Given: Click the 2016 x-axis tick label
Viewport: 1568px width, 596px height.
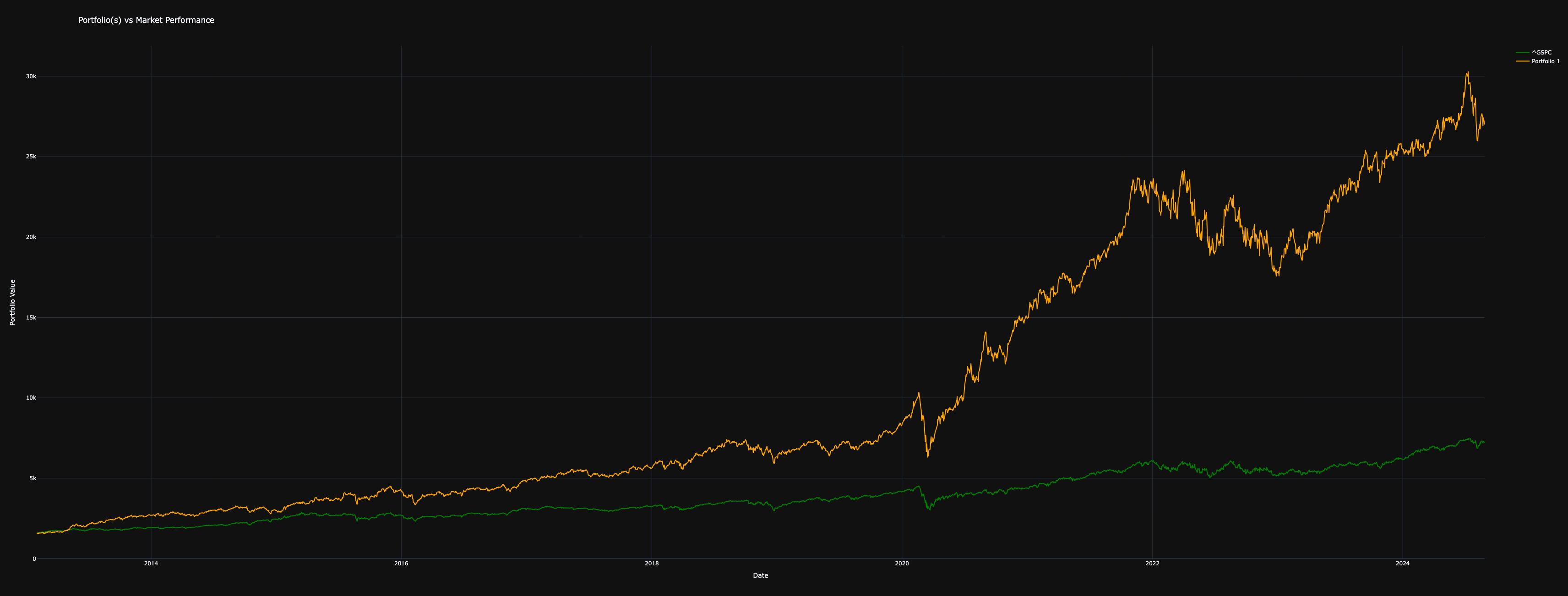Looking at the screenshot, I should click(x=401, y=564).
